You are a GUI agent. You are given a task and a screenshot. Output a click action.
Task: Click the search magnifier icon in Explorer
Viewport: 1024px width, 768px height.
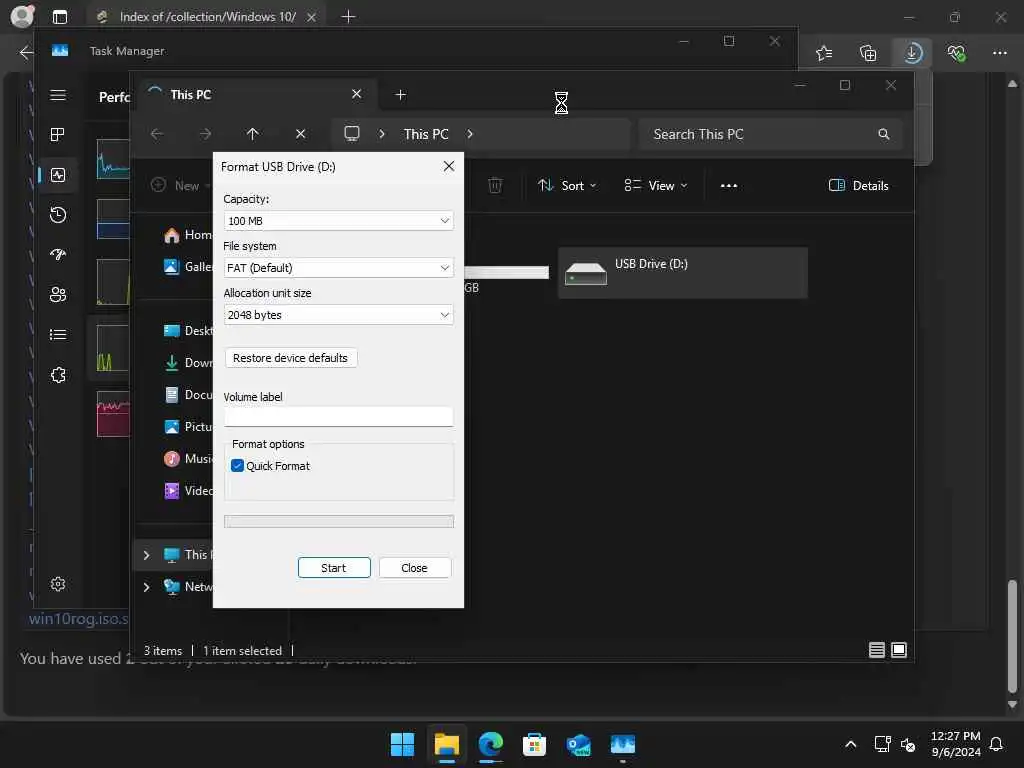tap(884, 134)
